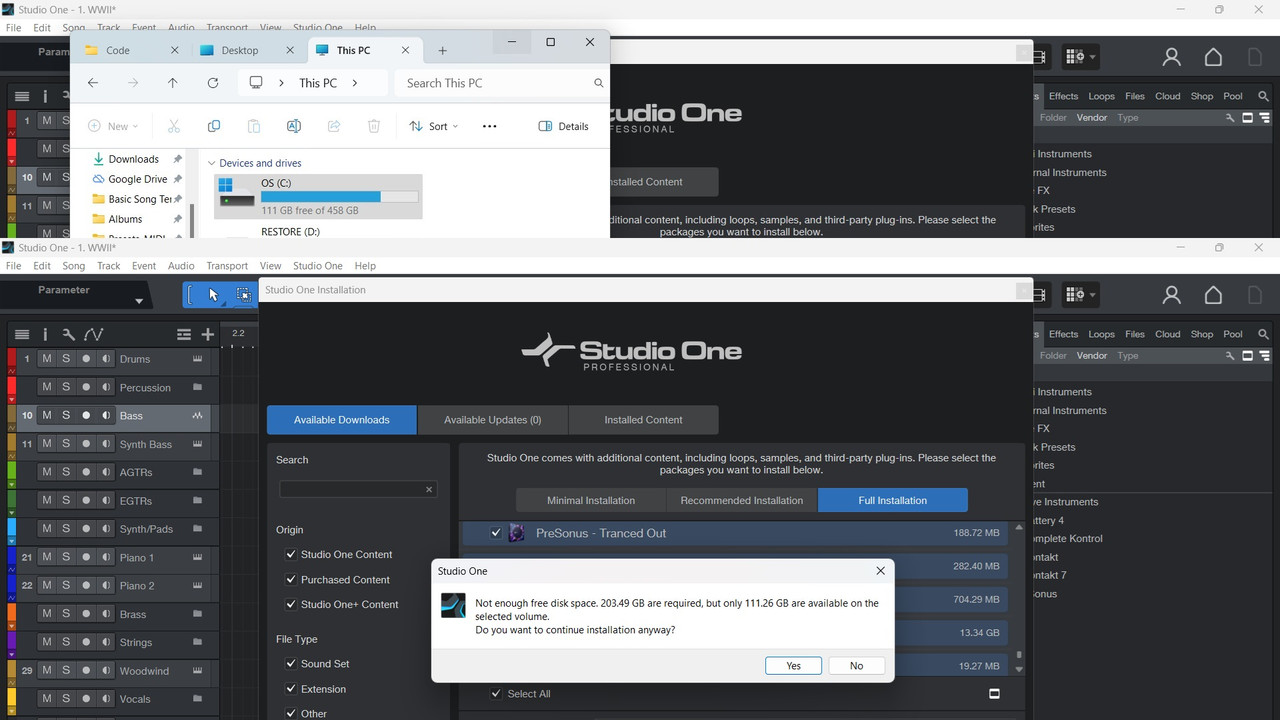The width and height of the screenshot is (1280, 720).
Task: Add a new File Explorer tab
Action: point(442,50)
